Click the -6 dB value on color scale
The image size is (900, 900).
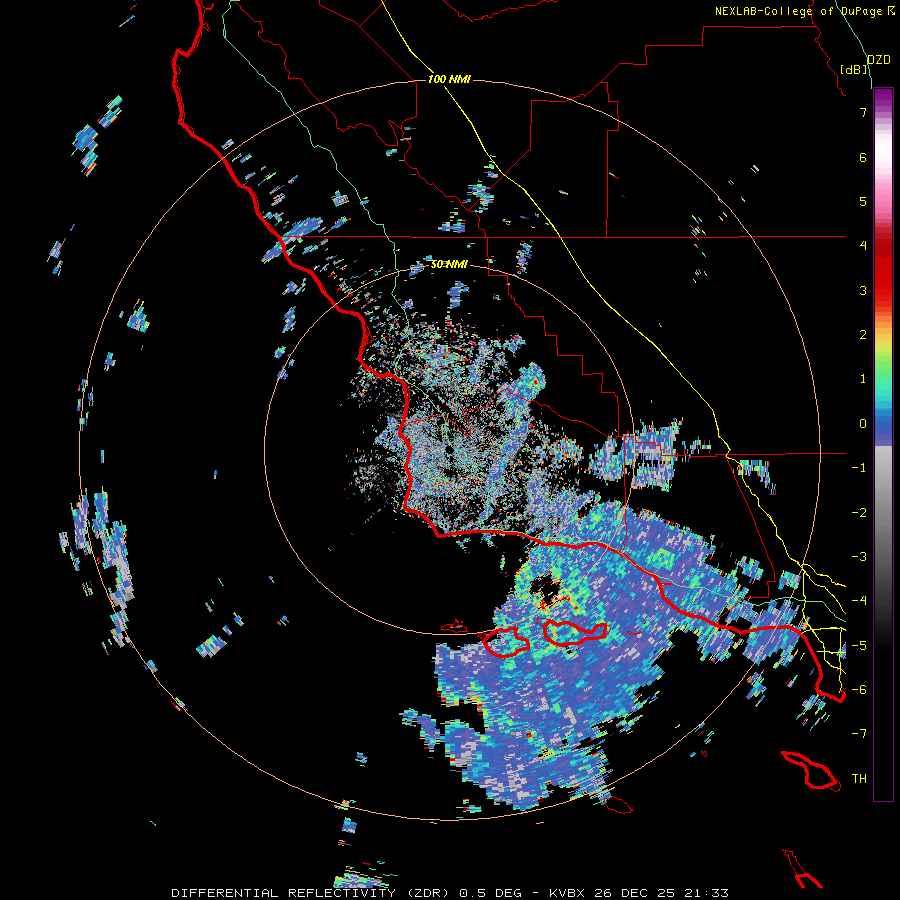(x=859, y=690)
